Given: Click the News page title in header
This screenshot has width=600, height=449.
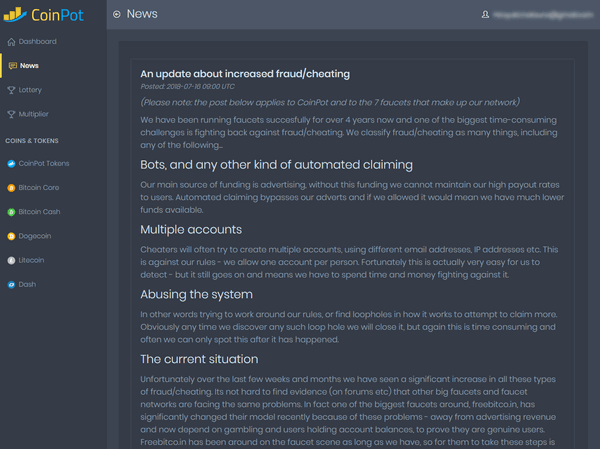Looking at the screenshot, I should 142,14.
